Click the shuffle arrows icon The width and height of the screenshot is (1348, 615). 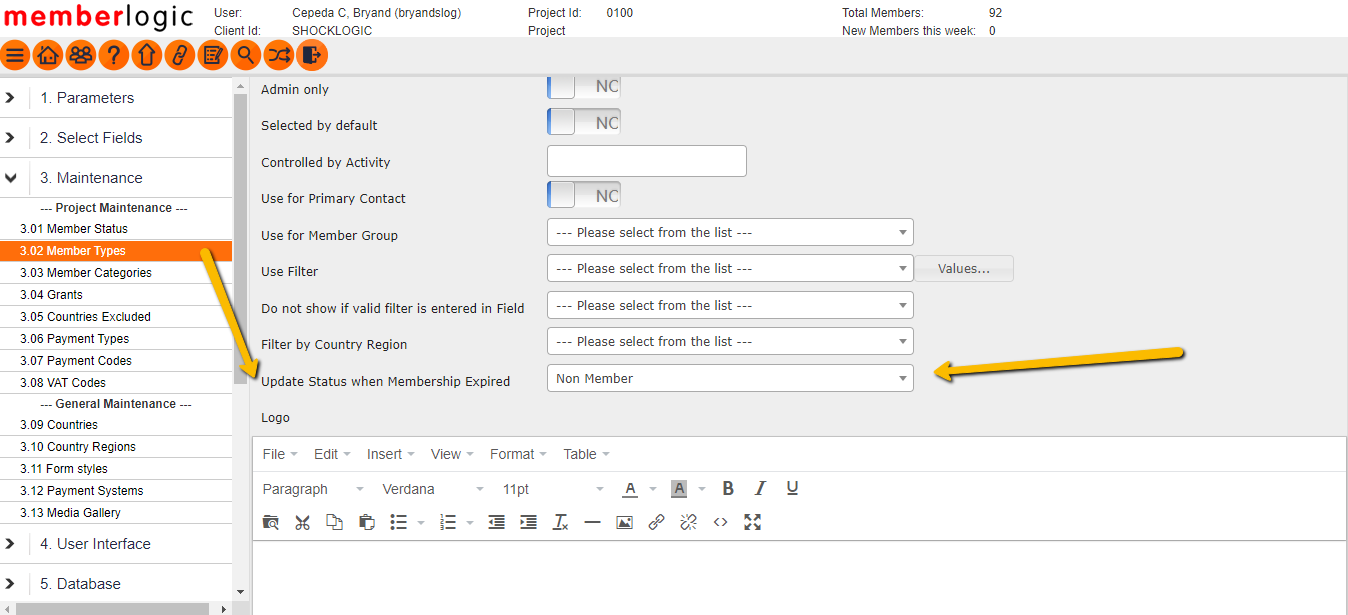click(279, 55)
